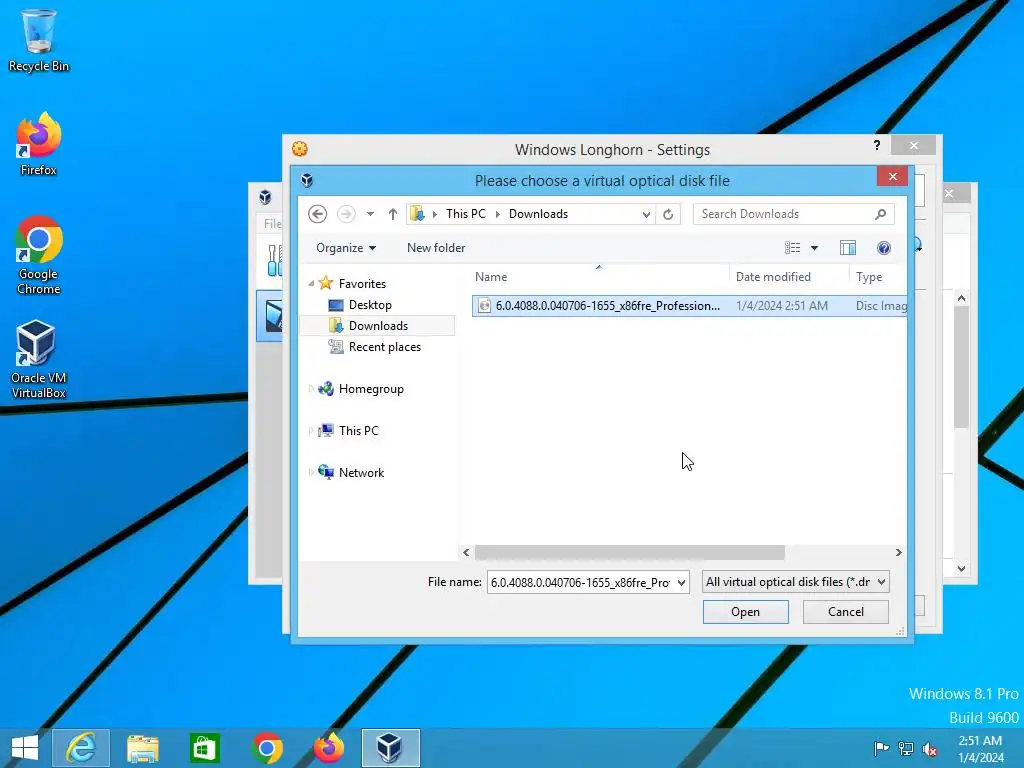Click the muted volume icon in the tray
Viewport: 1024px width, 768px height.
[x=929, y=748]
